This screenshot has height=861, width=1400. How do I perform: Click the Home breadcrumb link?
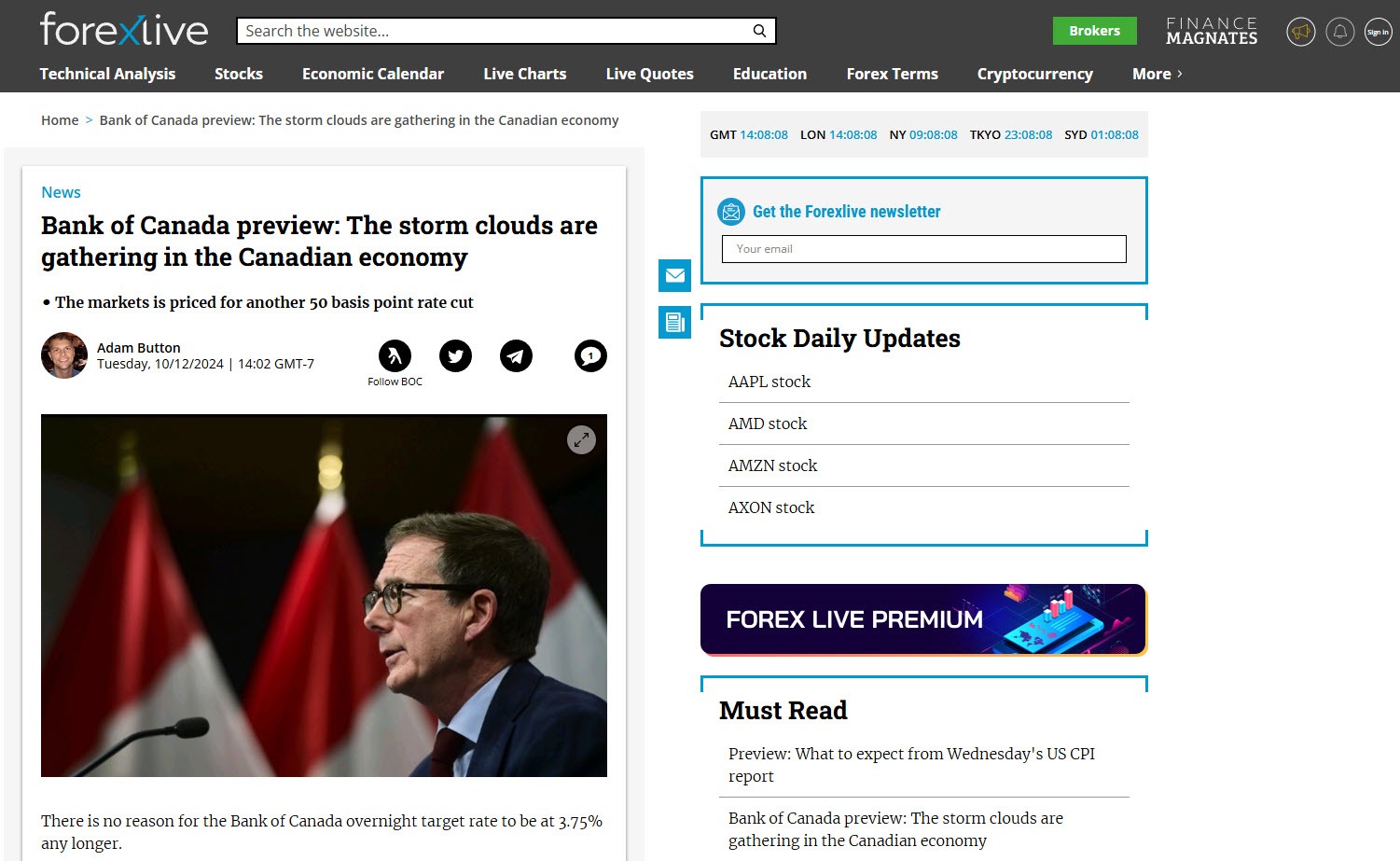tap(60, 120)
